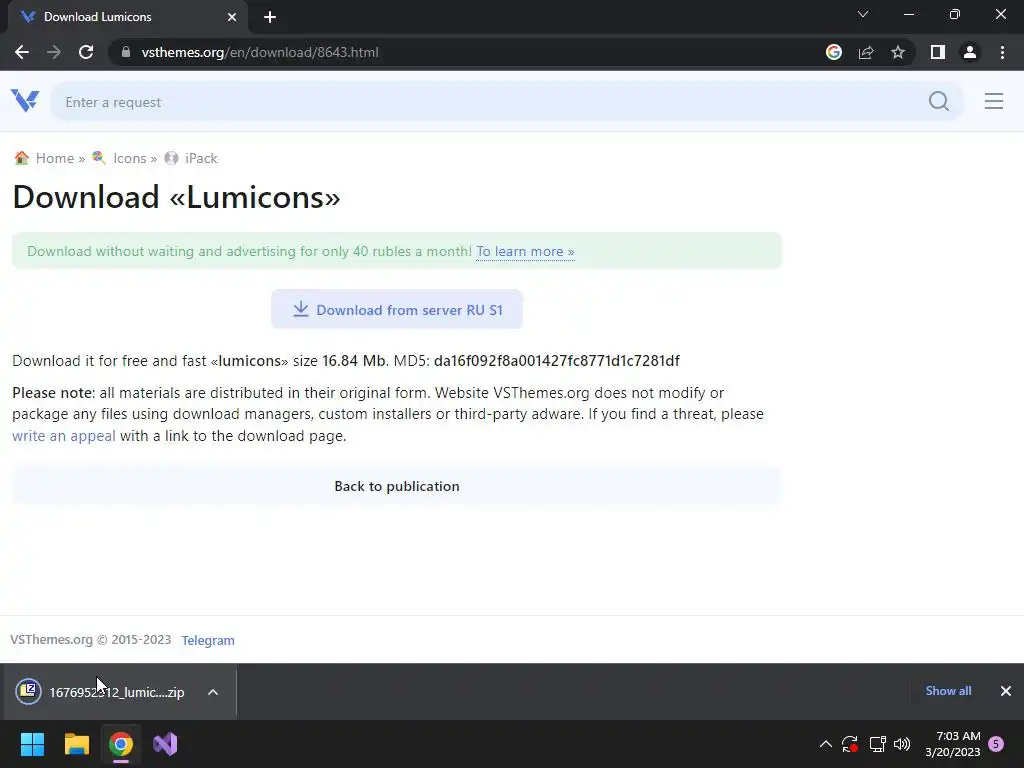Screen dimensions: 1024x768
Task: Click the 'Download «Lumicons»' heading
Action: pyautogui.click(x=176, y=197)
